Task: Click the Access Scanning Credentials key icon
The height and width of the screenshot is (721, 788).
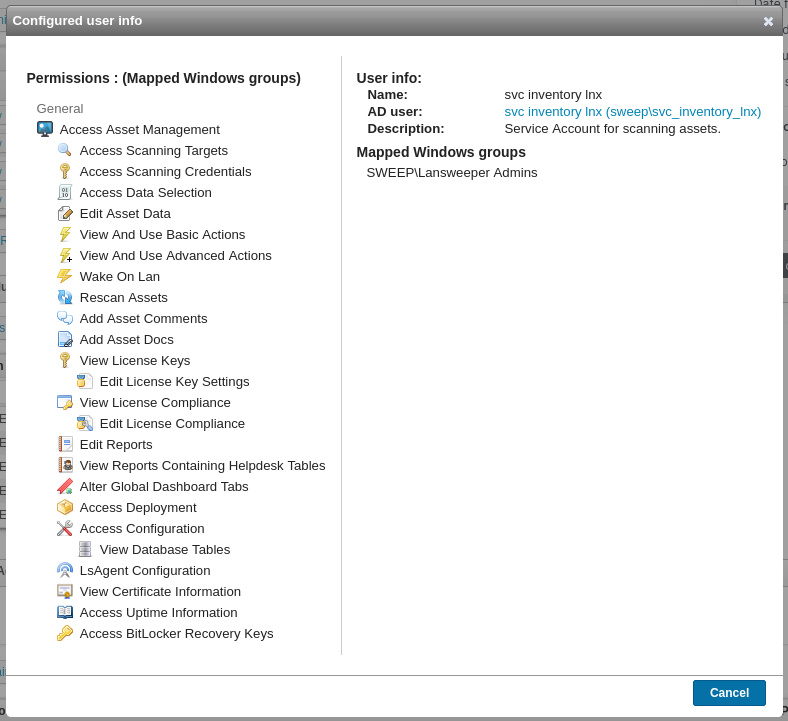Action: [65, 171]
